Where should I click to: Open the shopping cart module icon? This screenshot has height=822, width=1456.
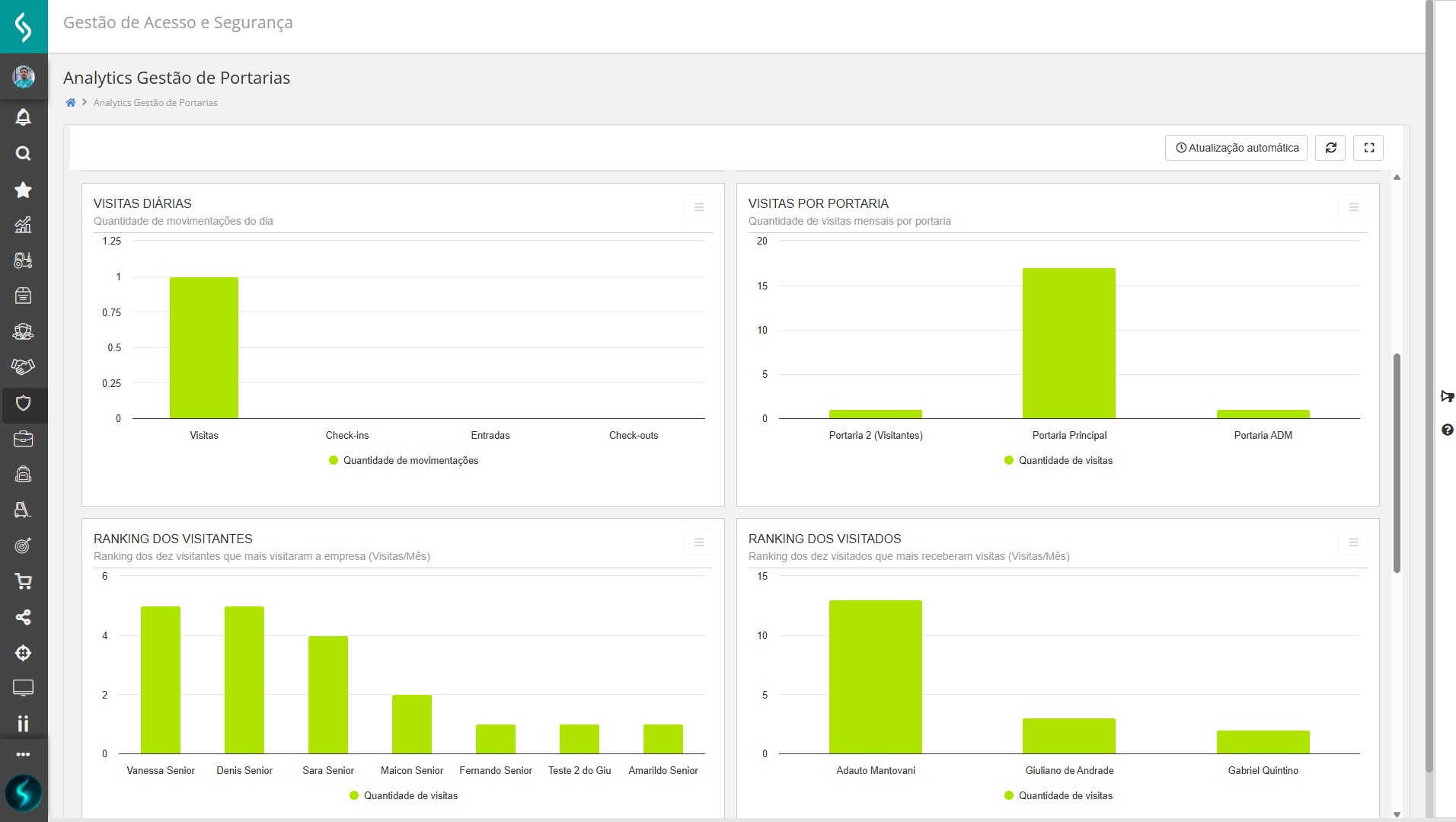click(x=23, y=581)
